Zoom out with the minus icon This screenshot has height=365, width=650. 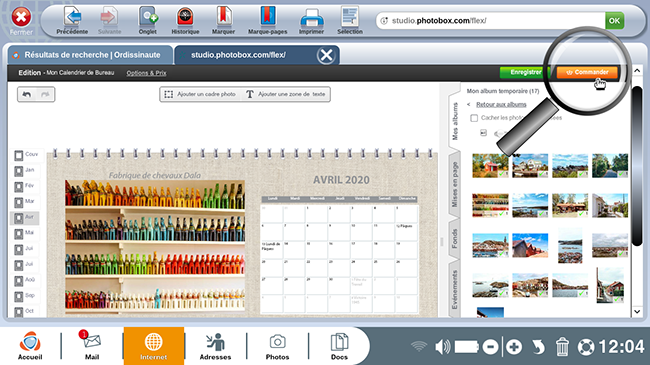(490, 347)
